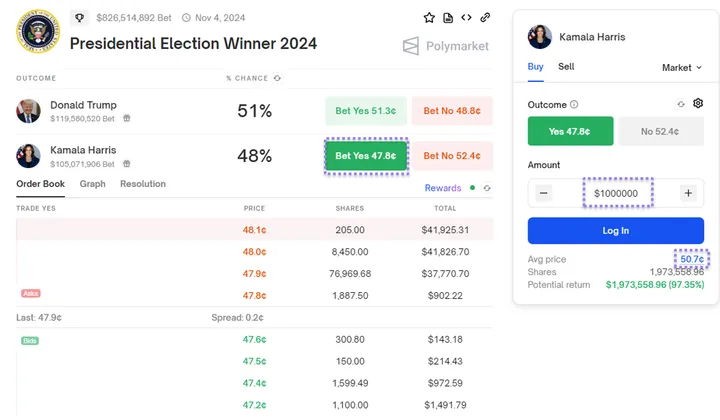Click the info icon next to Outcome
720x420 pixels.
coord(574,104)
